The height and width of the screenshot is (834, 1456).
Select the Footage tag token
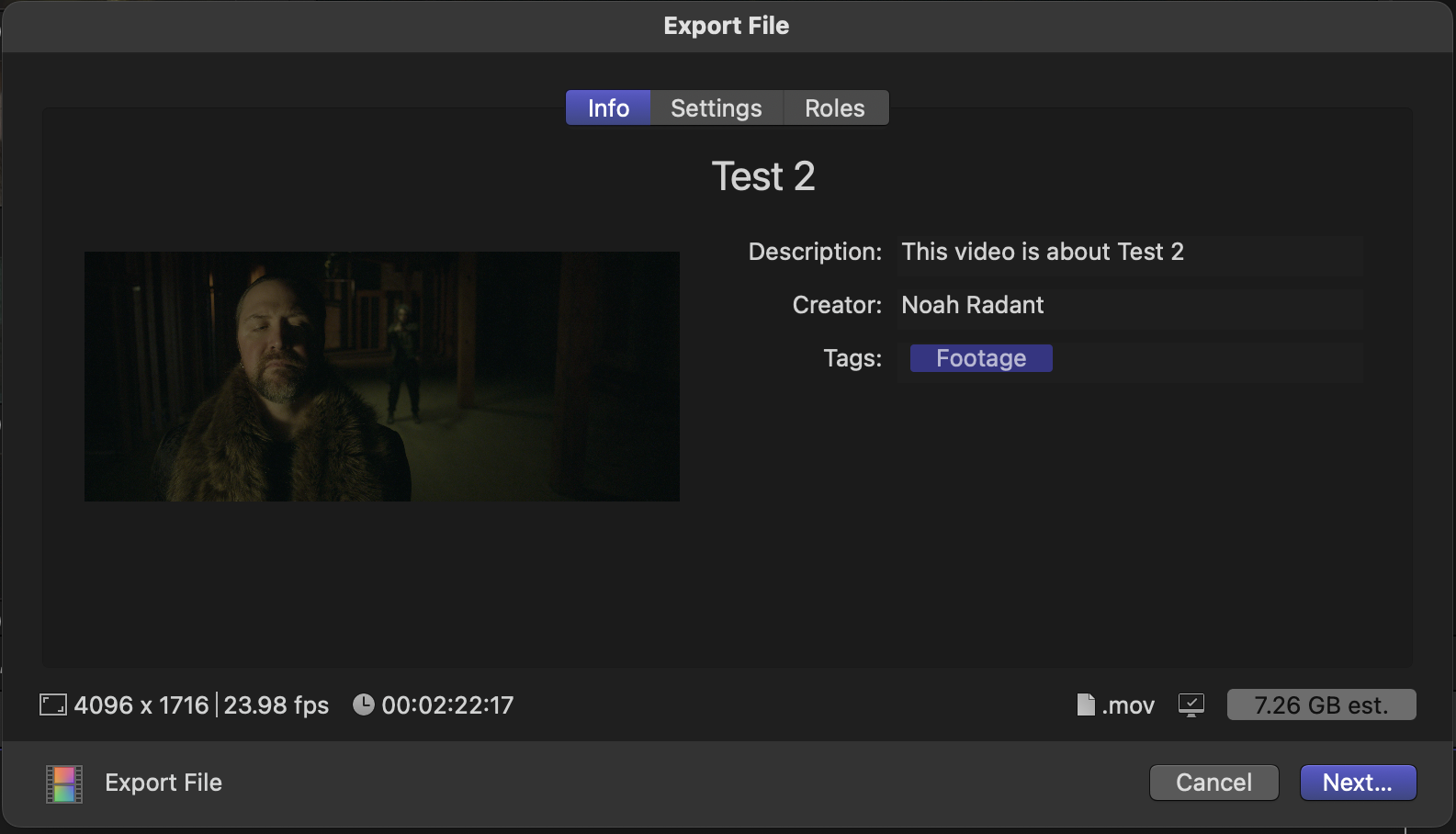coord(981,358)
